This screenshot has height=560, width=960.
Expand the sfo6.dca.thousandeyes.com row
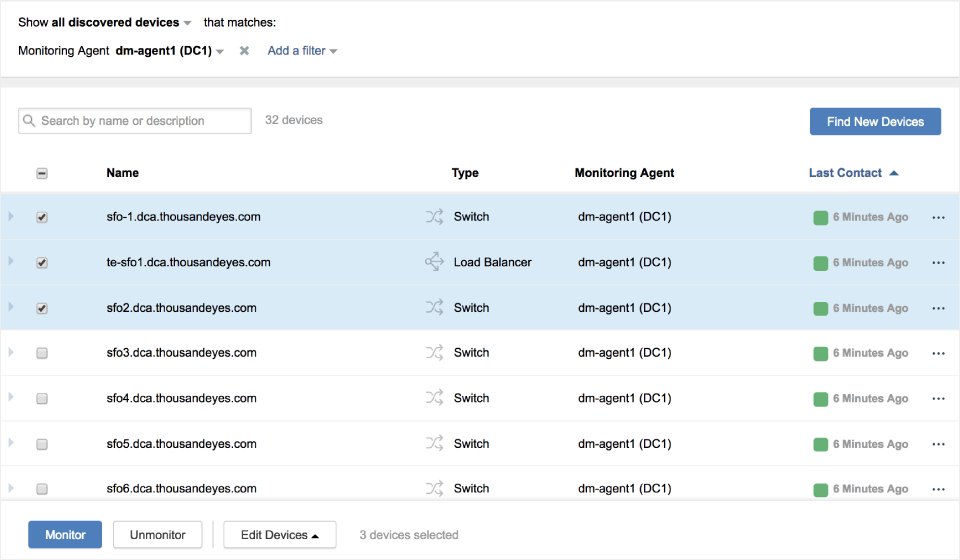11,488
